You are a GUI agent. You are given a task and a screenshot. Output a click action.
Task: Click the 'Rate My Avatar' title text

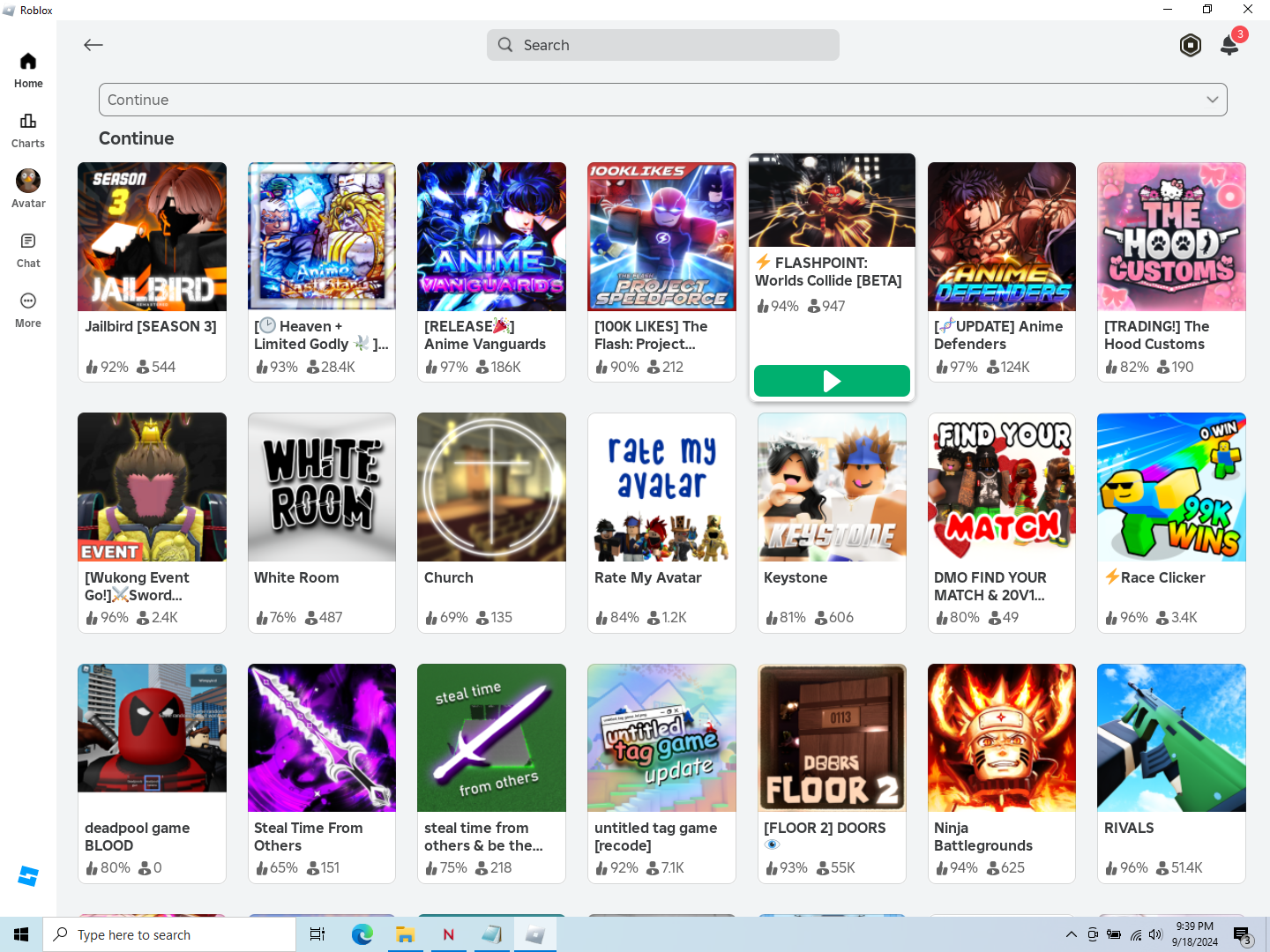tap(648, 577)
